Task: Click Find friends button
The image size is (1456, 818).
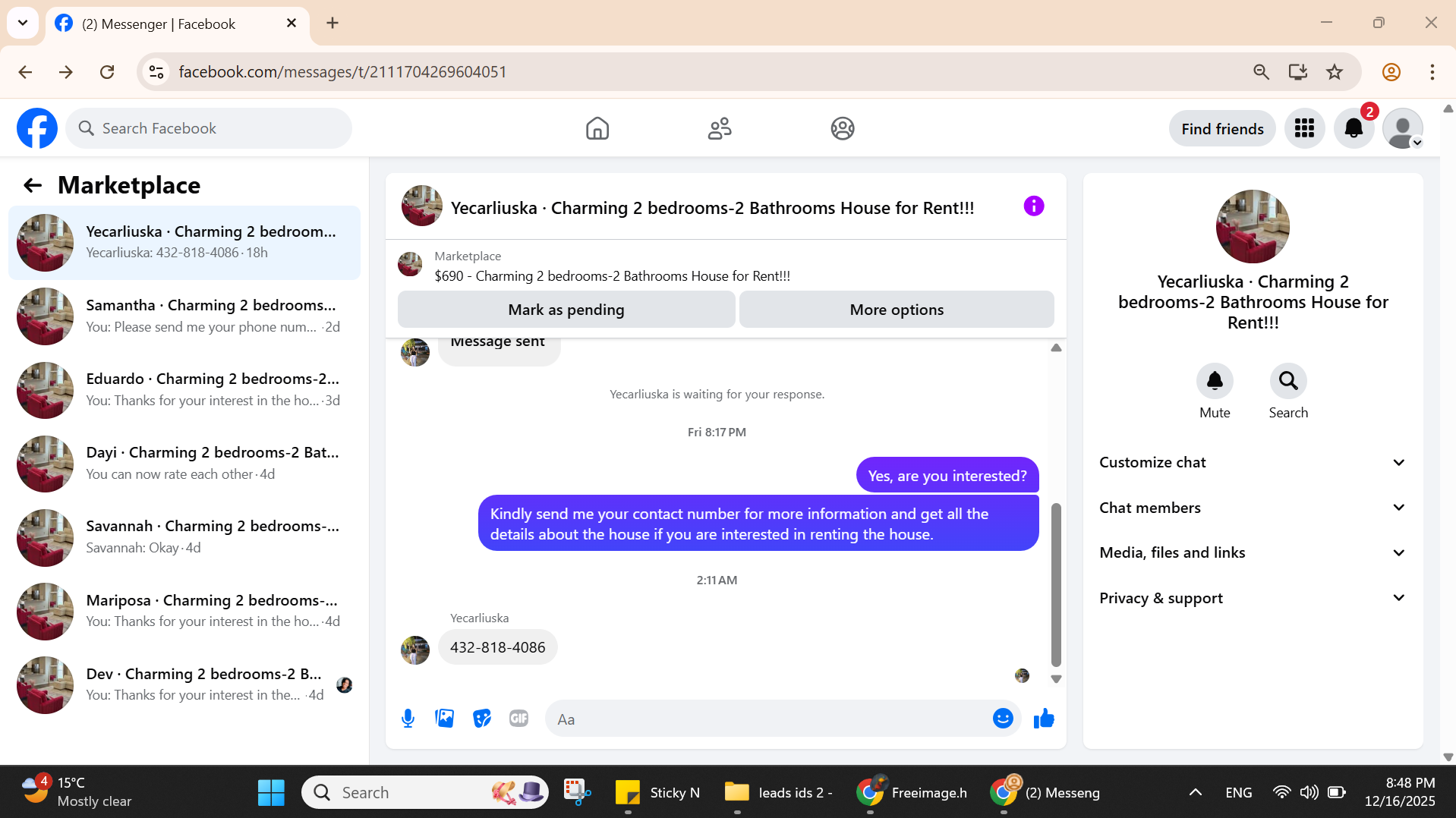Action: coord(1222,129)
